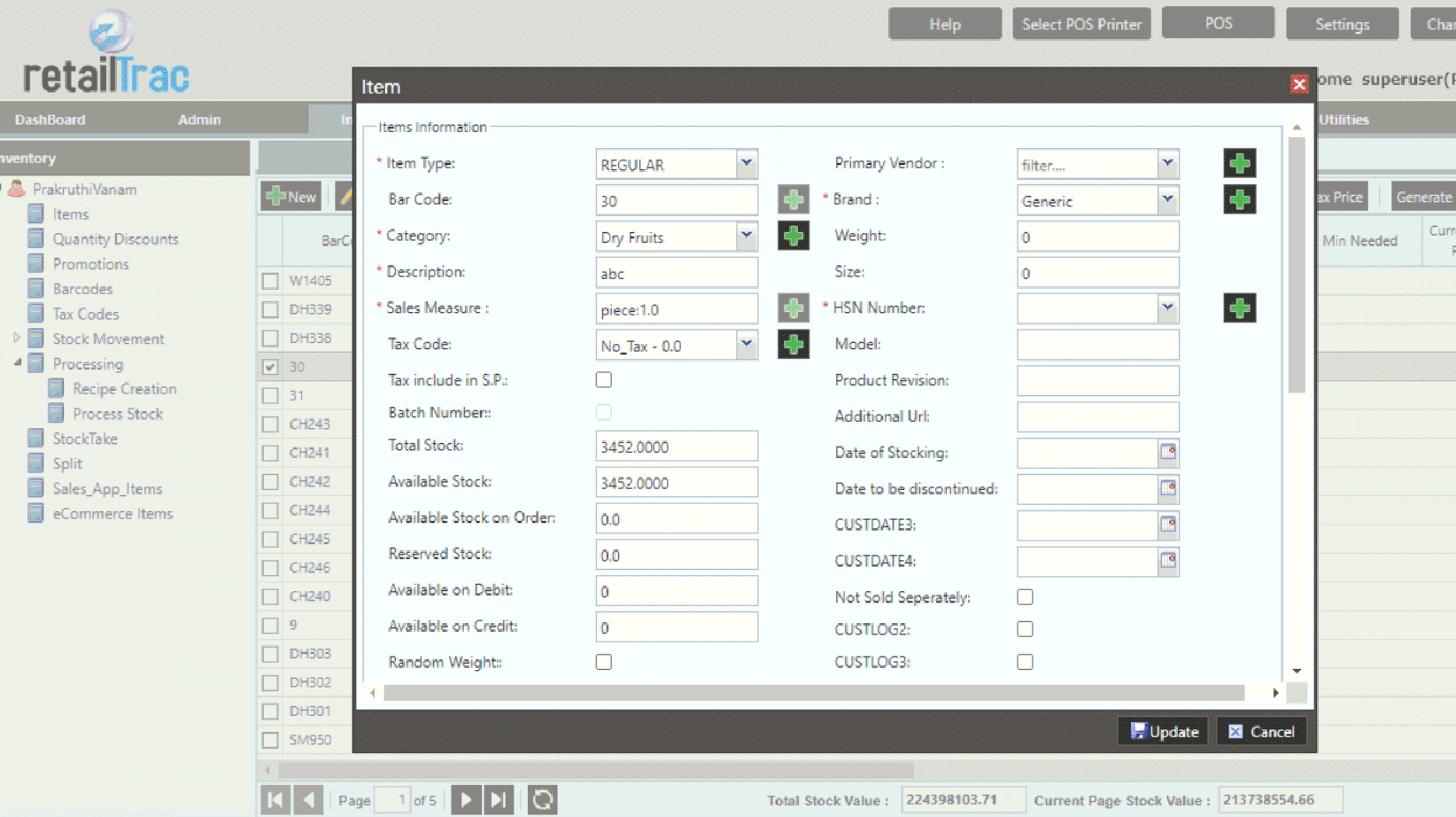
Task: Open the Utilities tab
Action: (x=1344, y=120)
